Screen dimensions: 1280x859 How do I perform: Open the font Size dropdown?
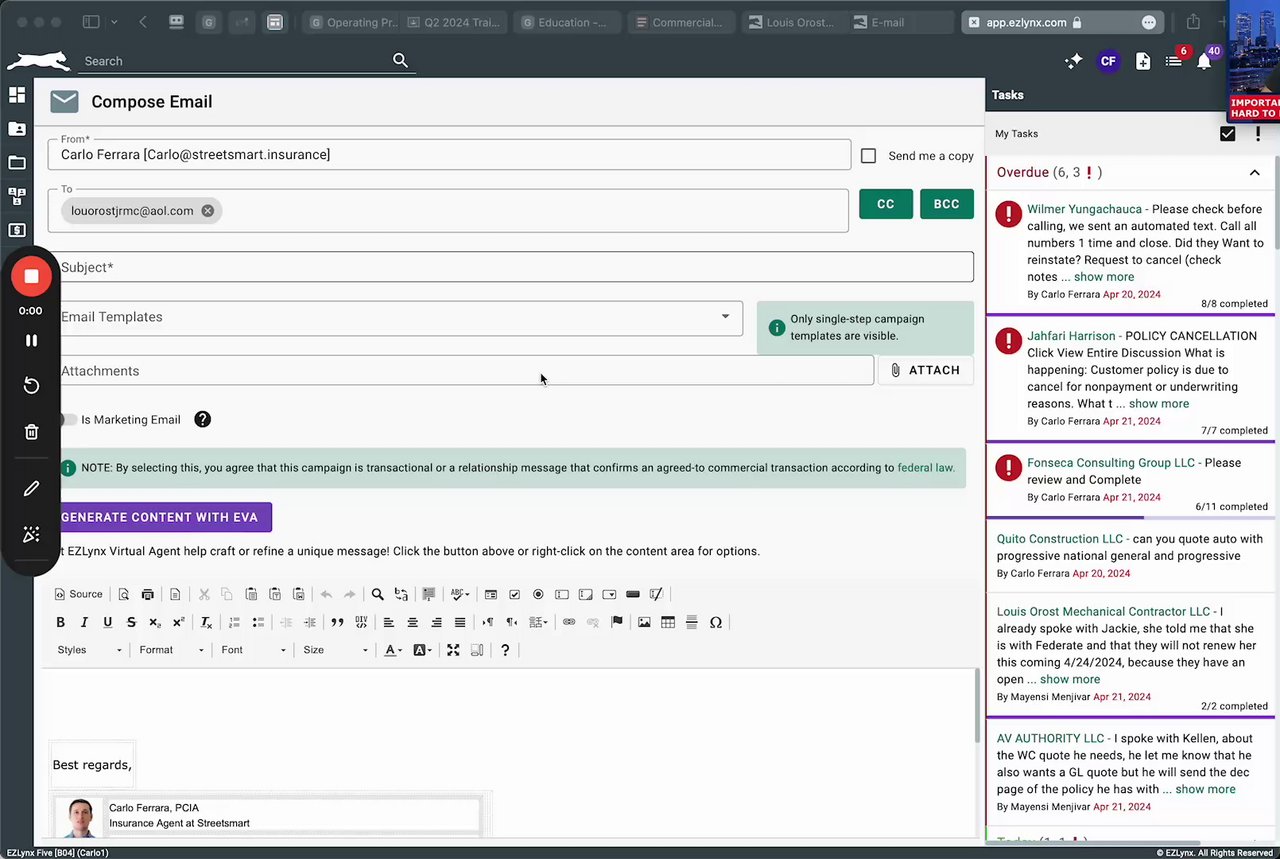[x=336, y=650]
